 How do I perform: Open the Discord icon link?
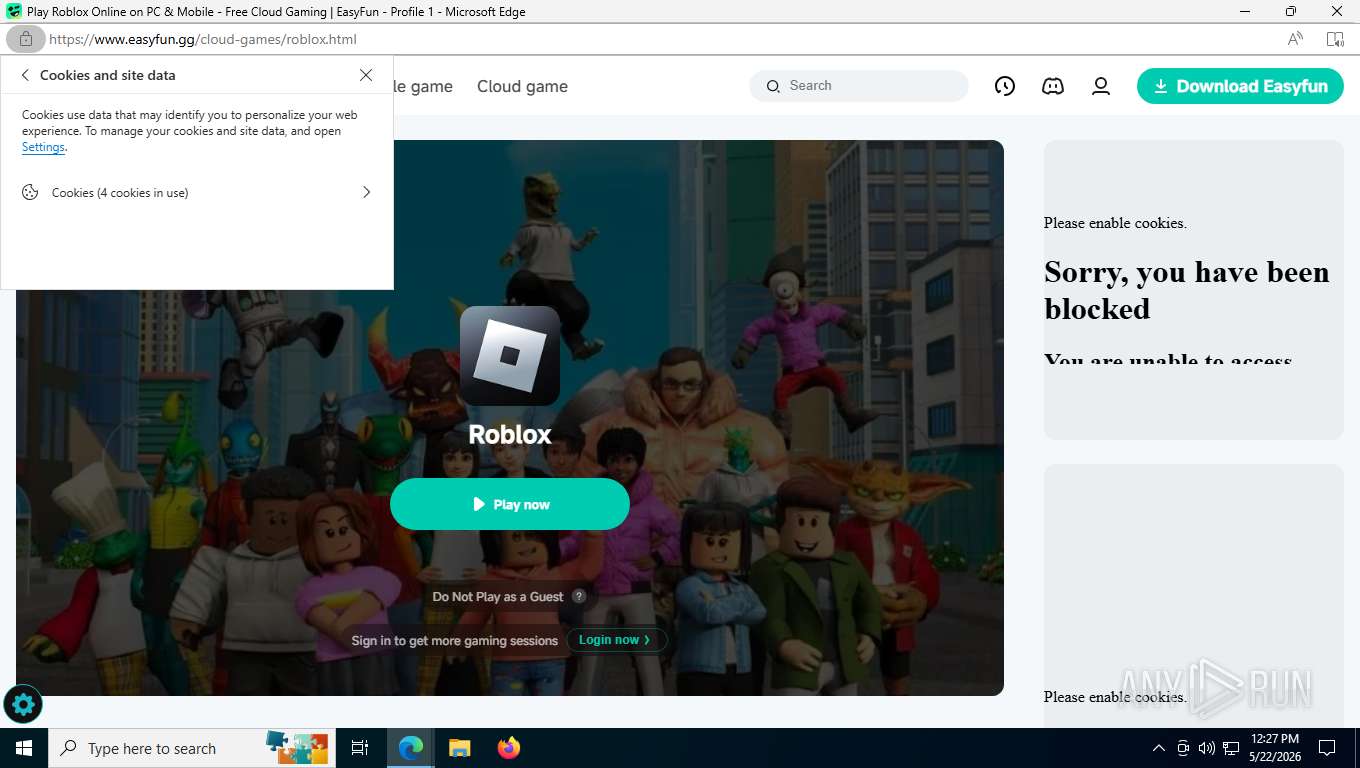[1053, 86]
